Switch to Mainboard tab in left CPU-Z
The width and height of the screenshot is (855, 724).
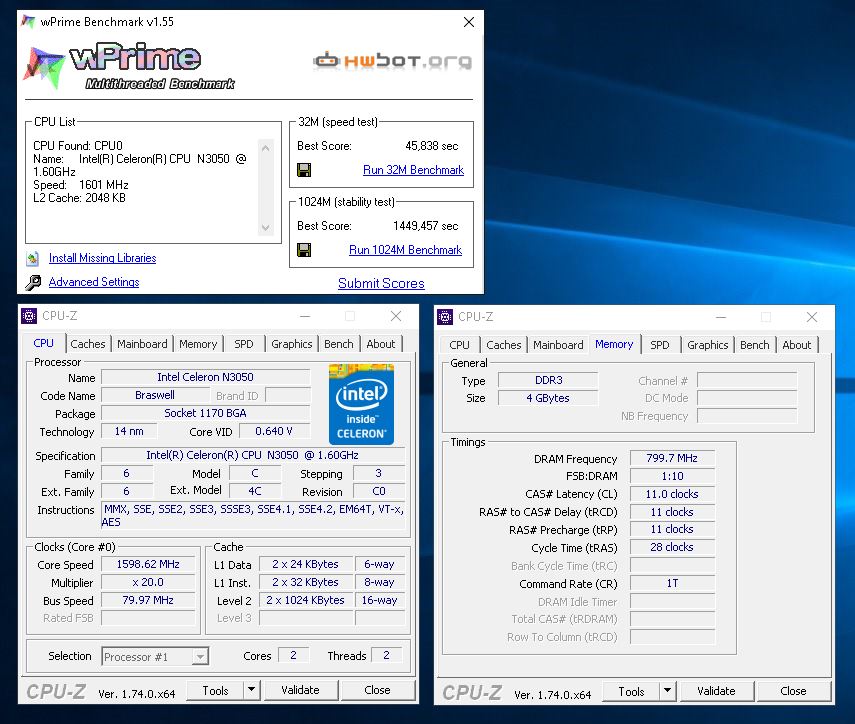tap(142, 344)
